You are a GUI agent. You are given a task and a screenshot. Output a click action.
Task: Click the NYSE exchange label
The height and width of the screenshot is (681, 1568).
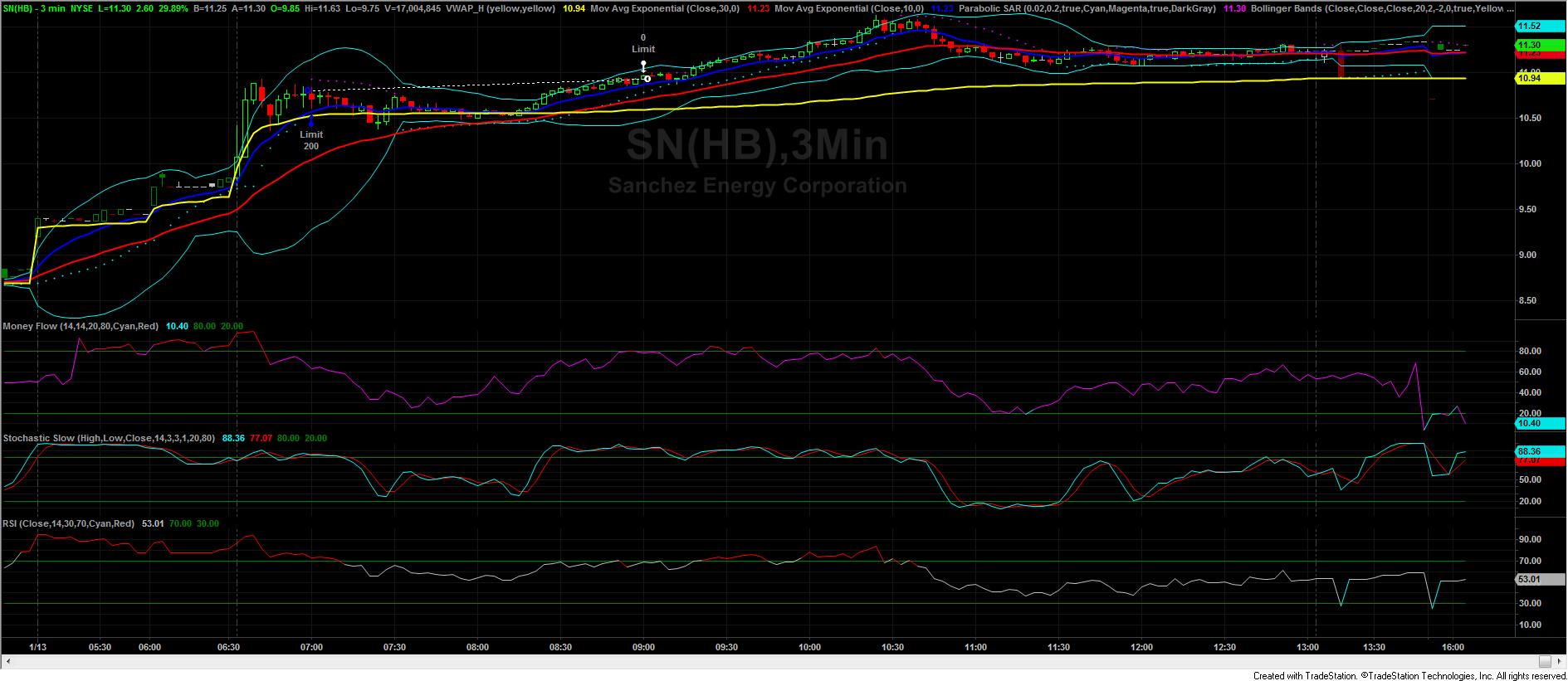click(82, 8)
